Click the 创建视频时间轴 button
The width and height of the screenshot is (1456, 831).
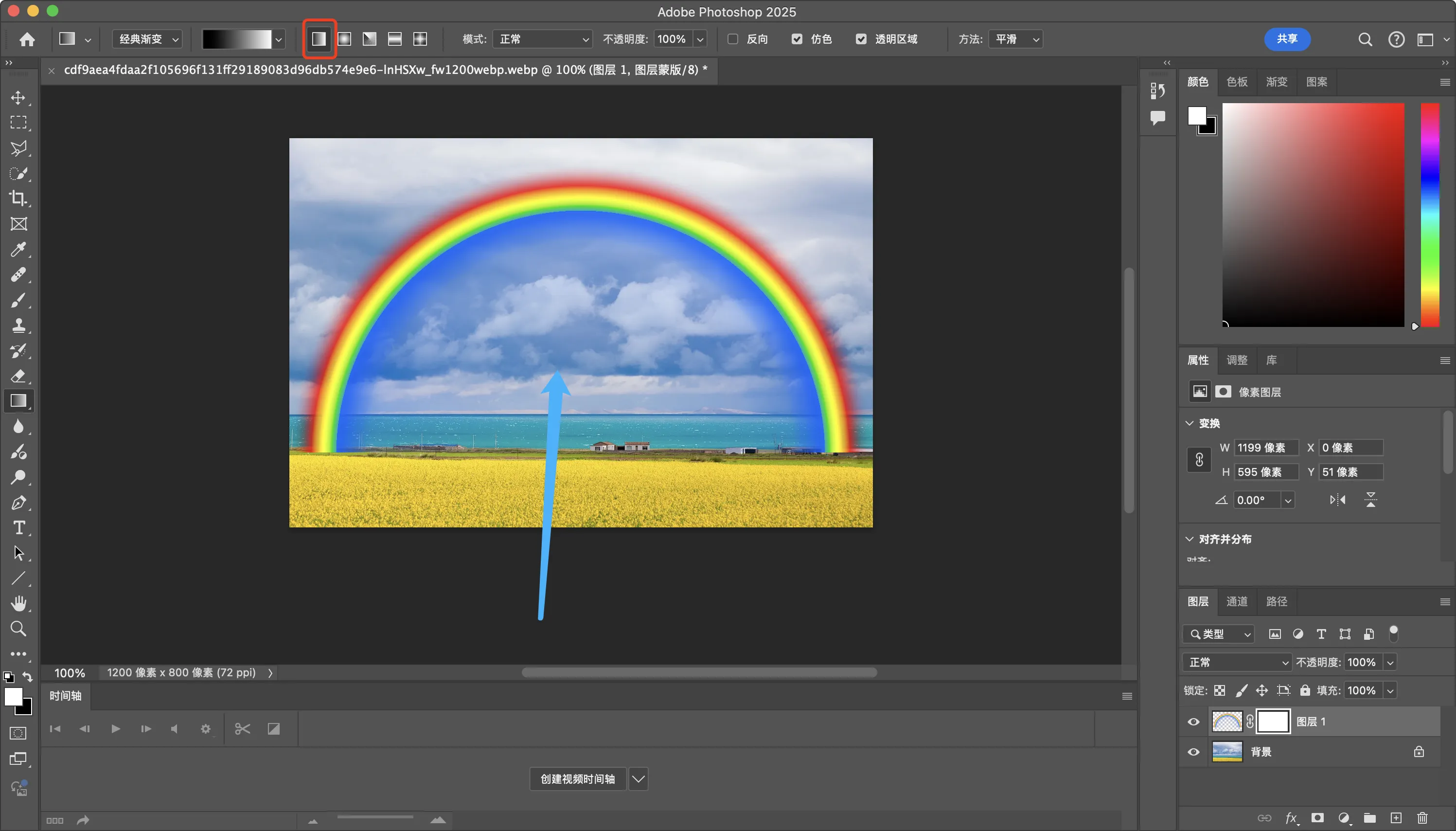[x=577, y=778]
